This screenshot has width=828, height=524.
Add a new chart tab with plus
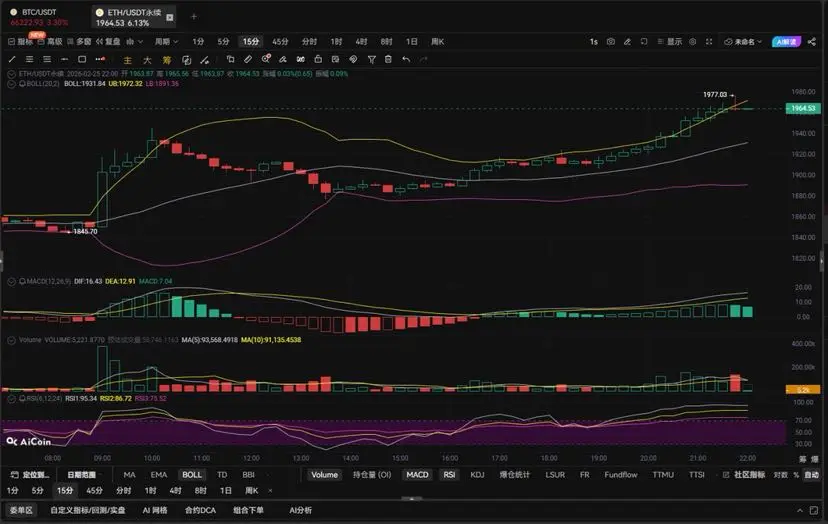coord(194,16)
